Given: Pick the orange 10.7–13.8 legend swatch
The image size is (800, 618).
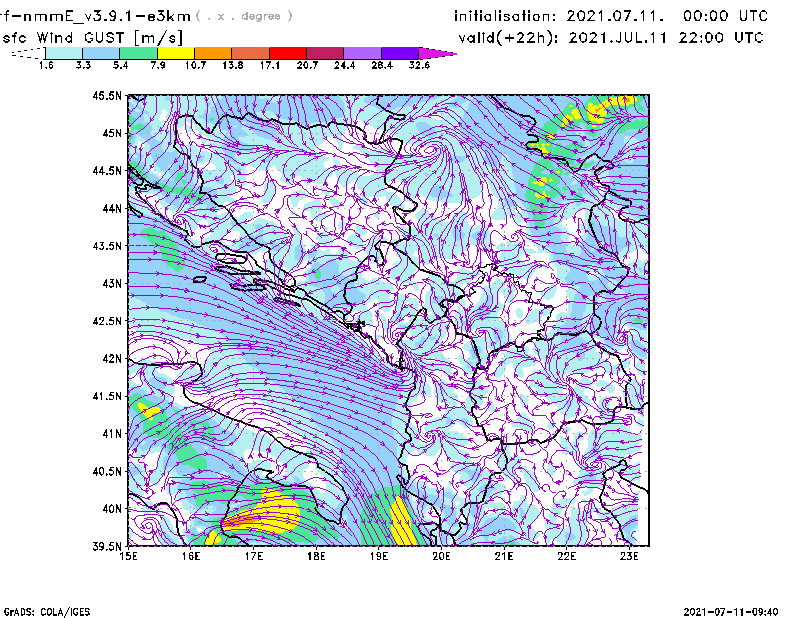Looking at the screenshot, I should [x=213, y=53].
